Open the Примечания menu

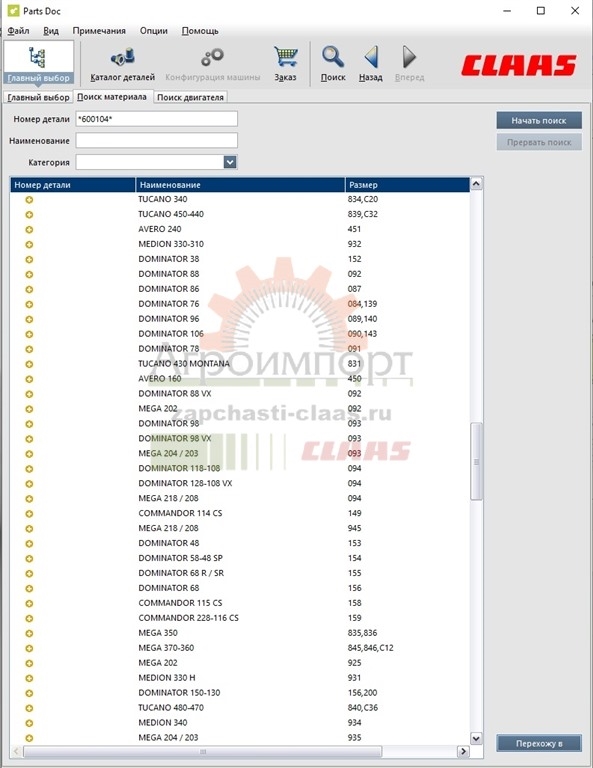[x=99, y=31]
